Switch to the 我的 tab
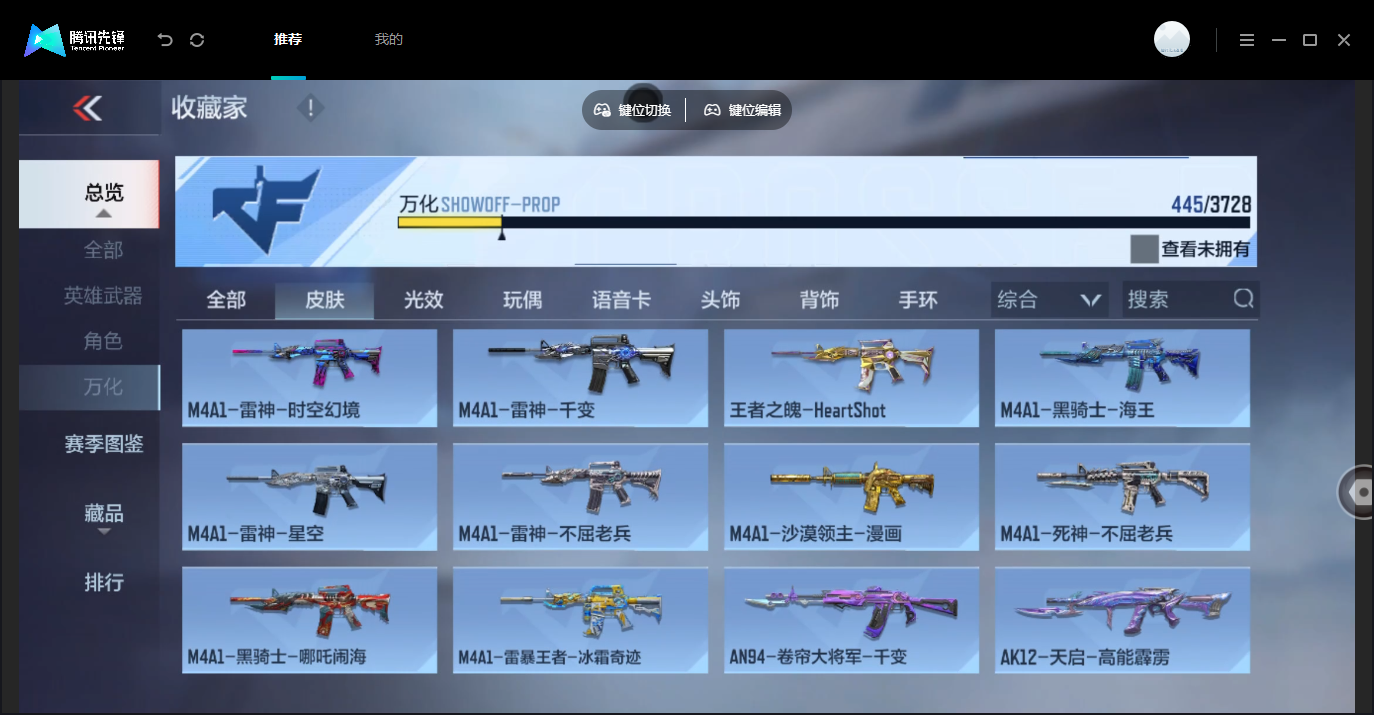The height and width of the screenshot is (715, 1374). 388,40
